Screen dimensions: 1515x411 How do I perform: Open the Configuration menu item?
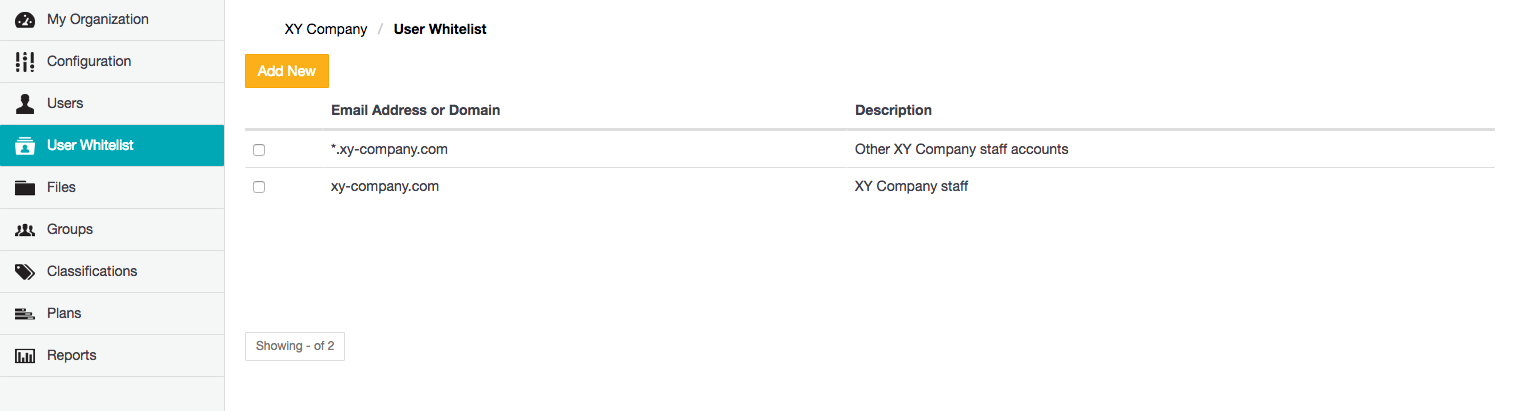coord(89,62)
